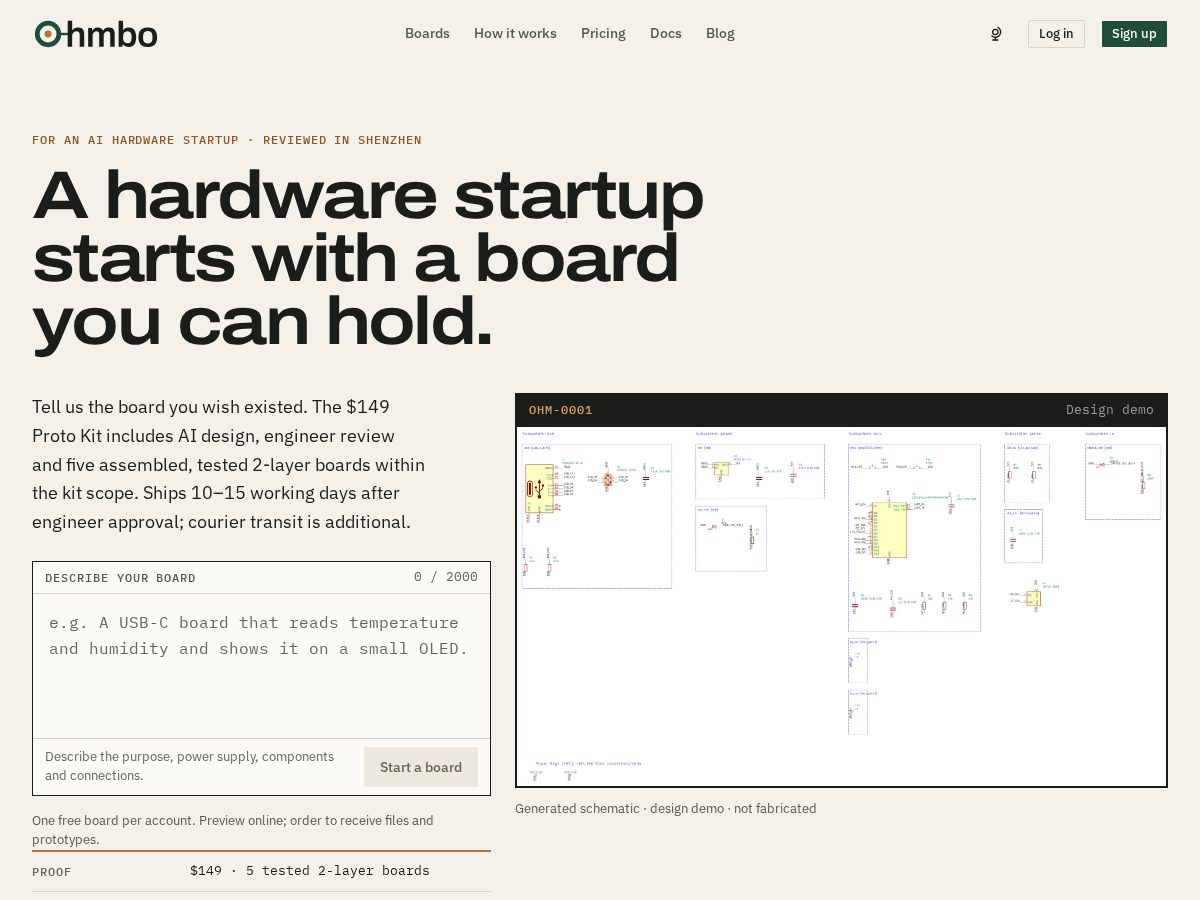Click the 0 / 2000 character counter

pyautogui.click(x=446, y=577)
